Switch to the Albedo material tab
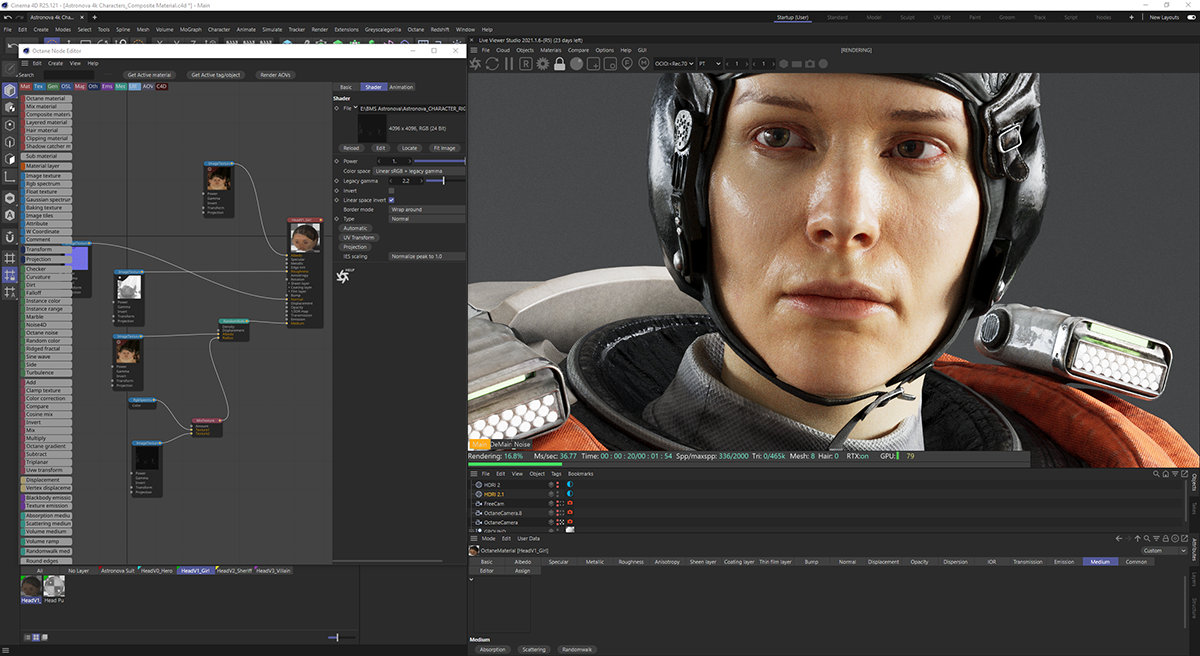 [x=522, y=562]
